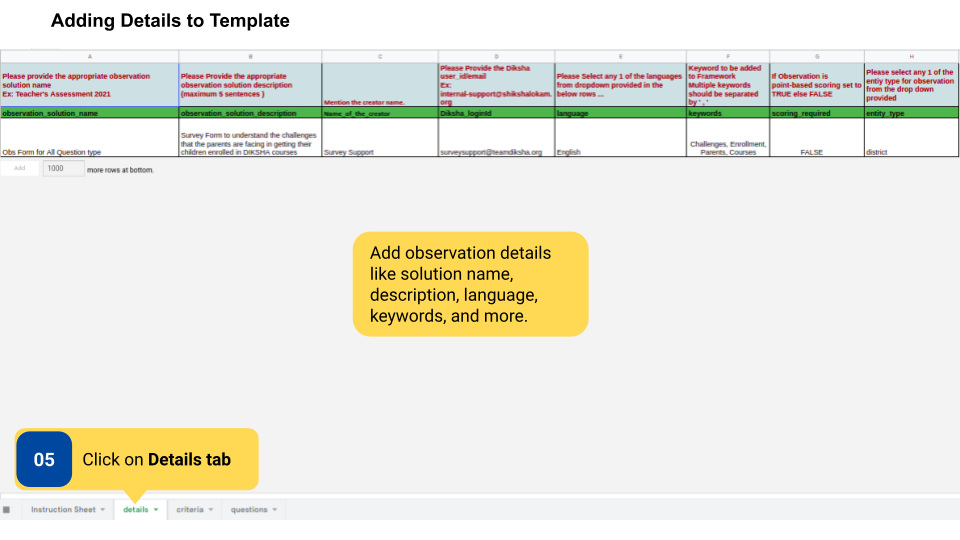Select the criteria sheet tab
Viewport: 960px width, 540px height.
tap(190, 510)
